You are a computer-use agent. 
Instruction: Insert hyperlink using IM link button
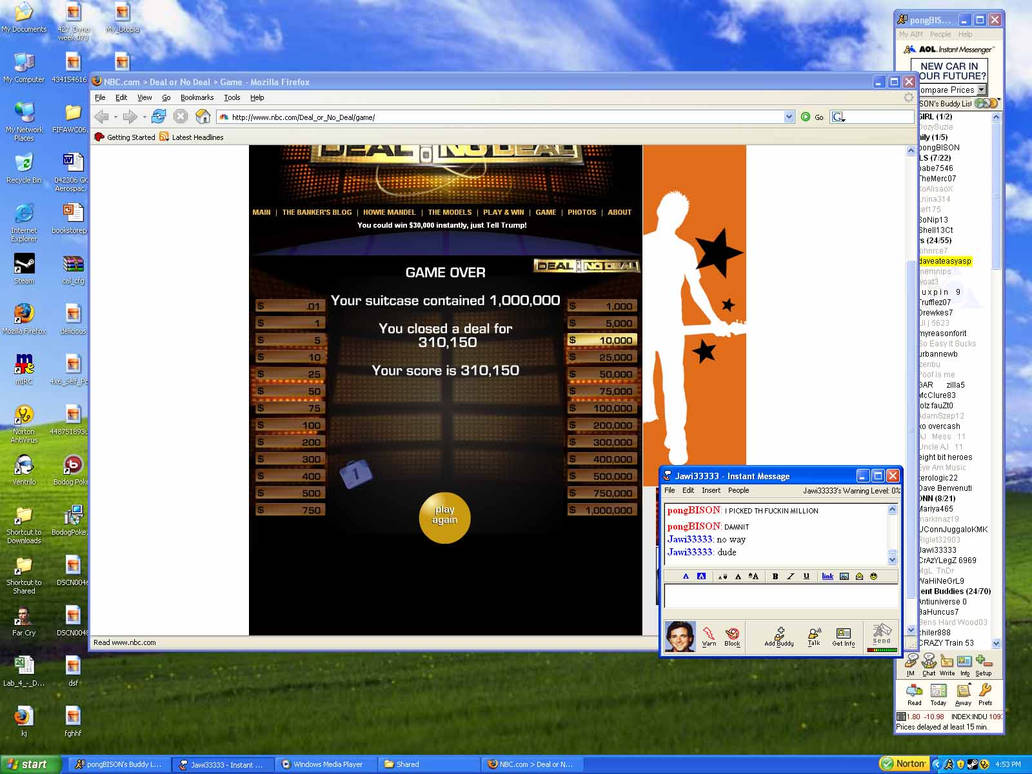point(827,577)
